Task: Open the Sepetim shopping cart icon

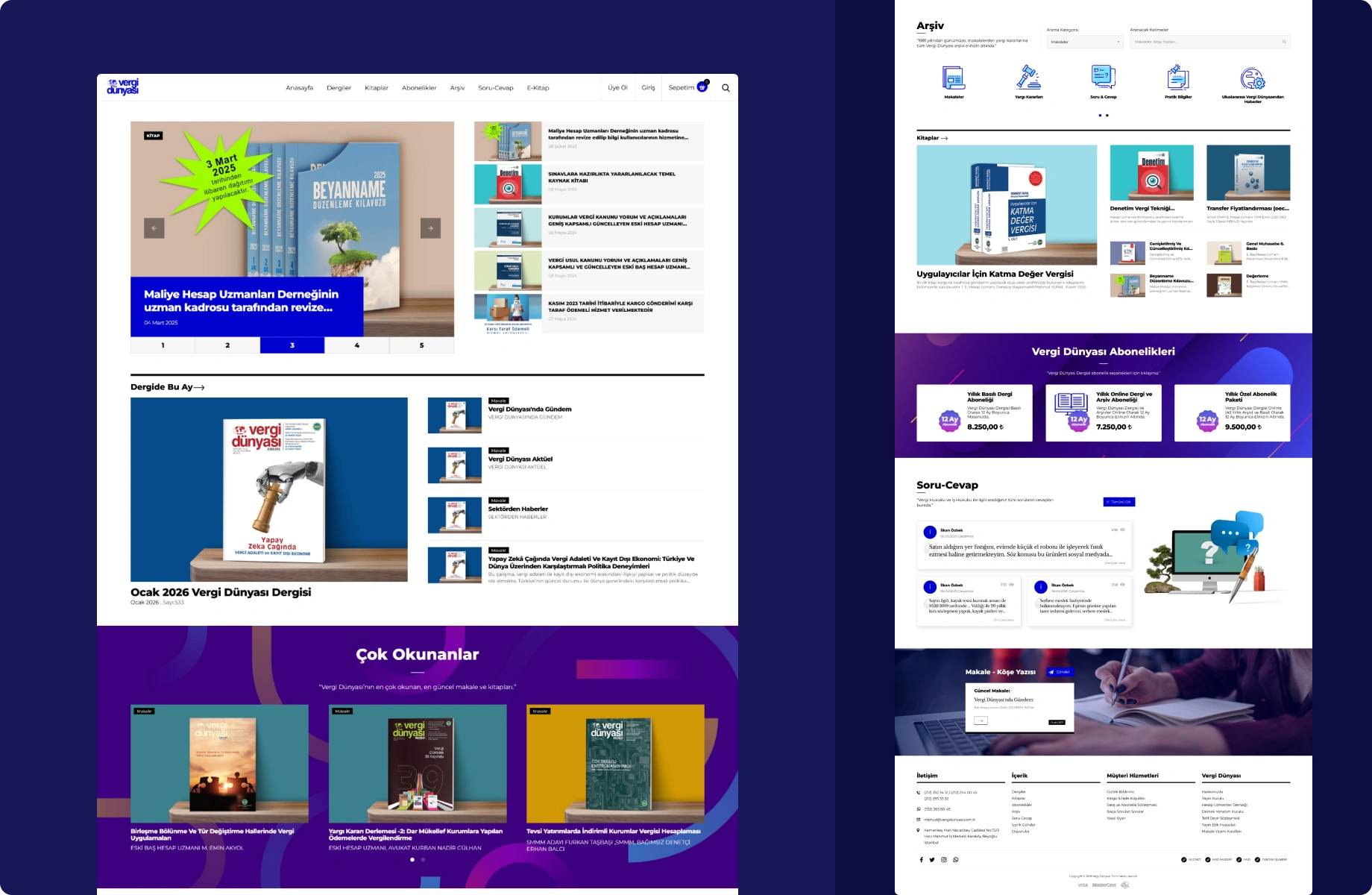Action: pyautogui.click(x=702, y=87)
